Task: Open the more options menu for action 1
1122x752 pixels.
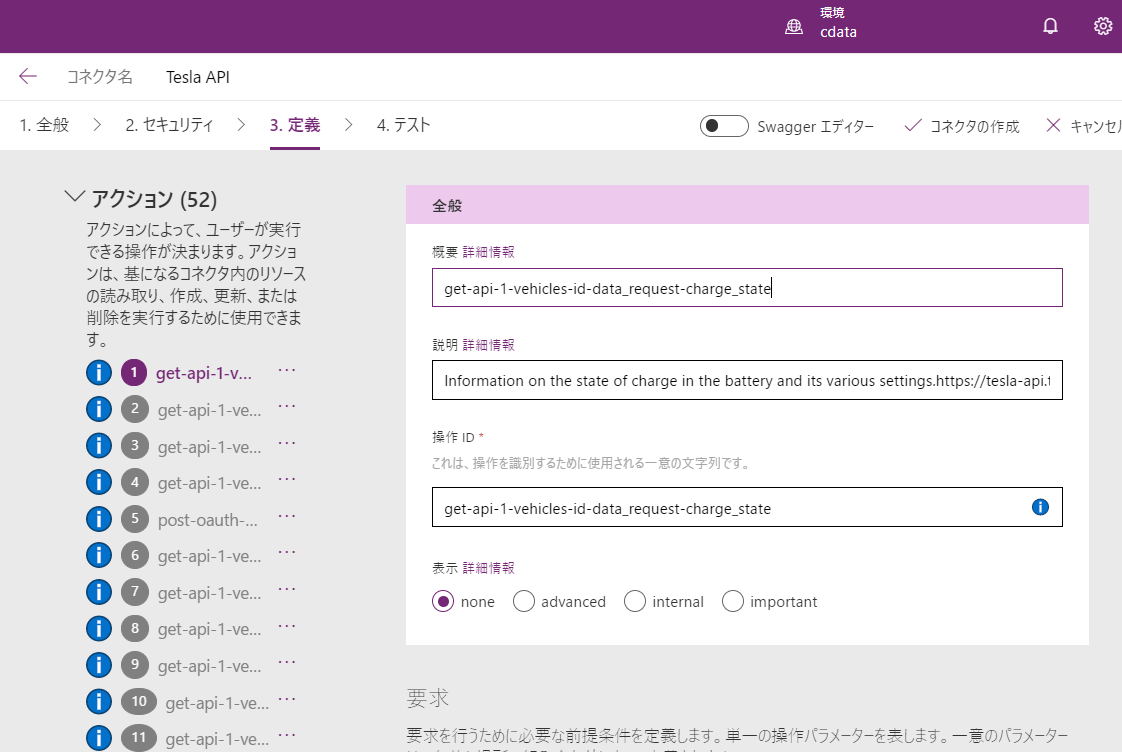Action: coord(287,370)
